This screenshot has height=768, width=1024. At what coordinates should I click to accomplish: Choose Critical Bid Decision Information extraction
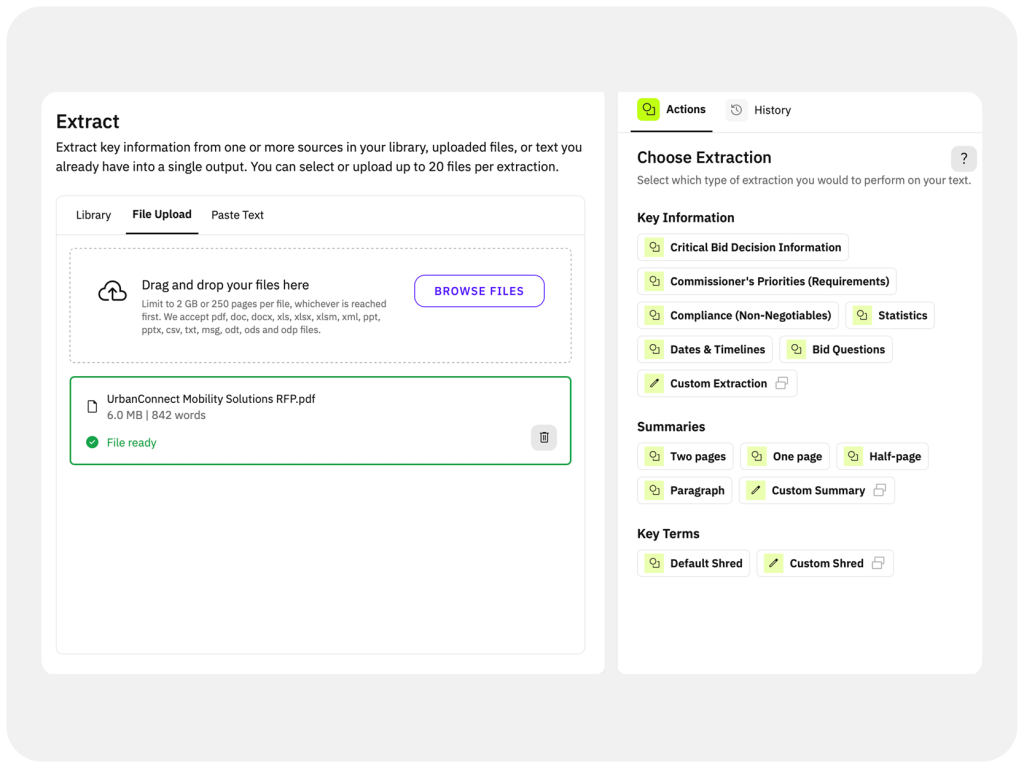pyautogui.click(x=743, y=247)
